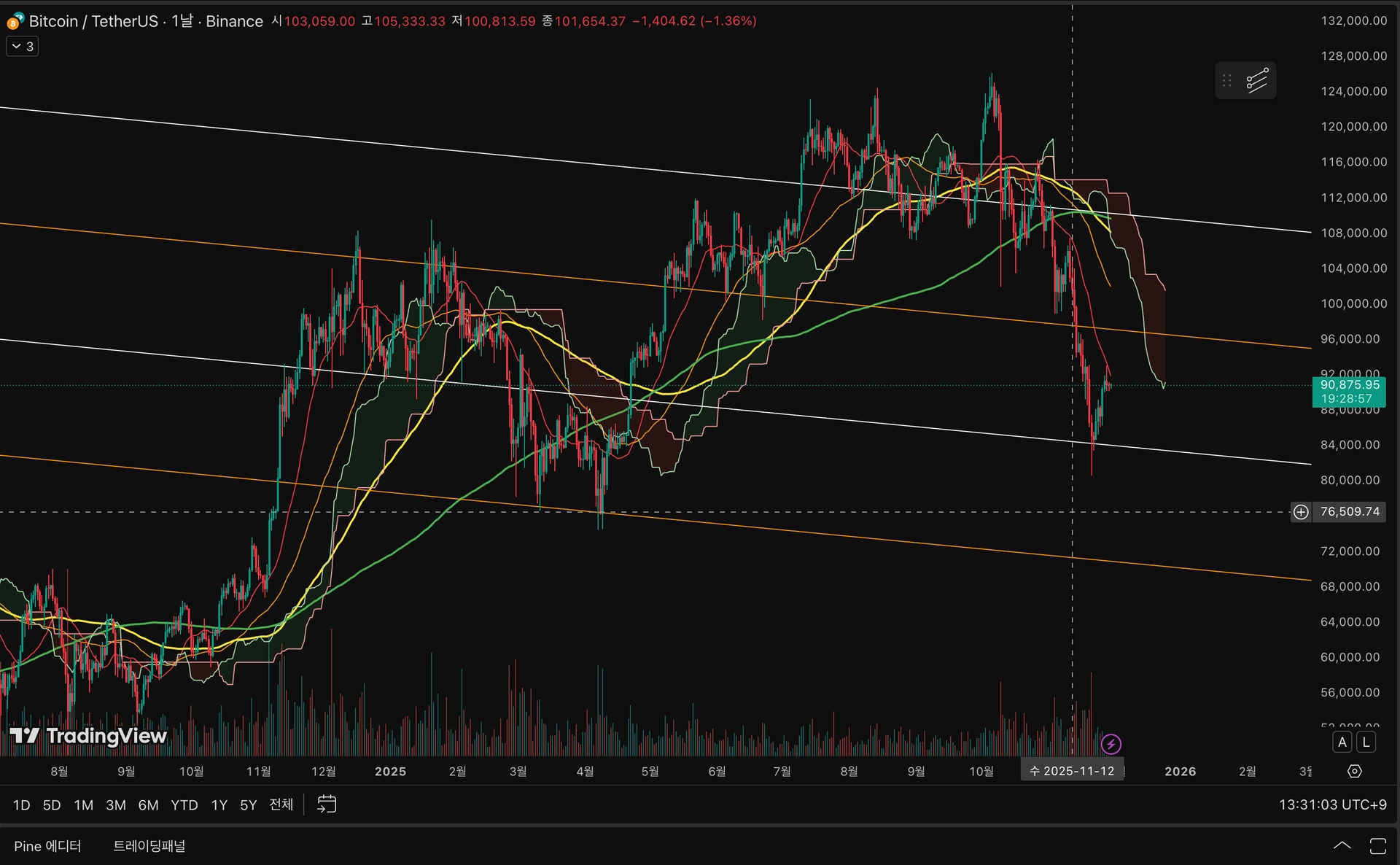Toggle auto scale with the A button

point(1342,742)
